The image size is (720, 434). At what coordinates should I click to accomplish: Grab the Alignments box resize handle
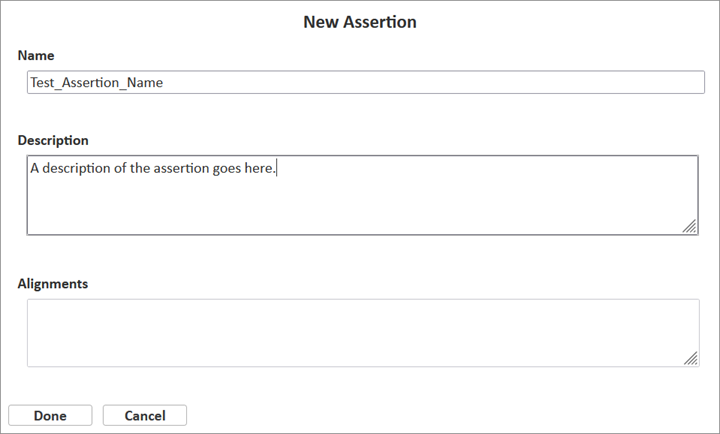point(690,358)
